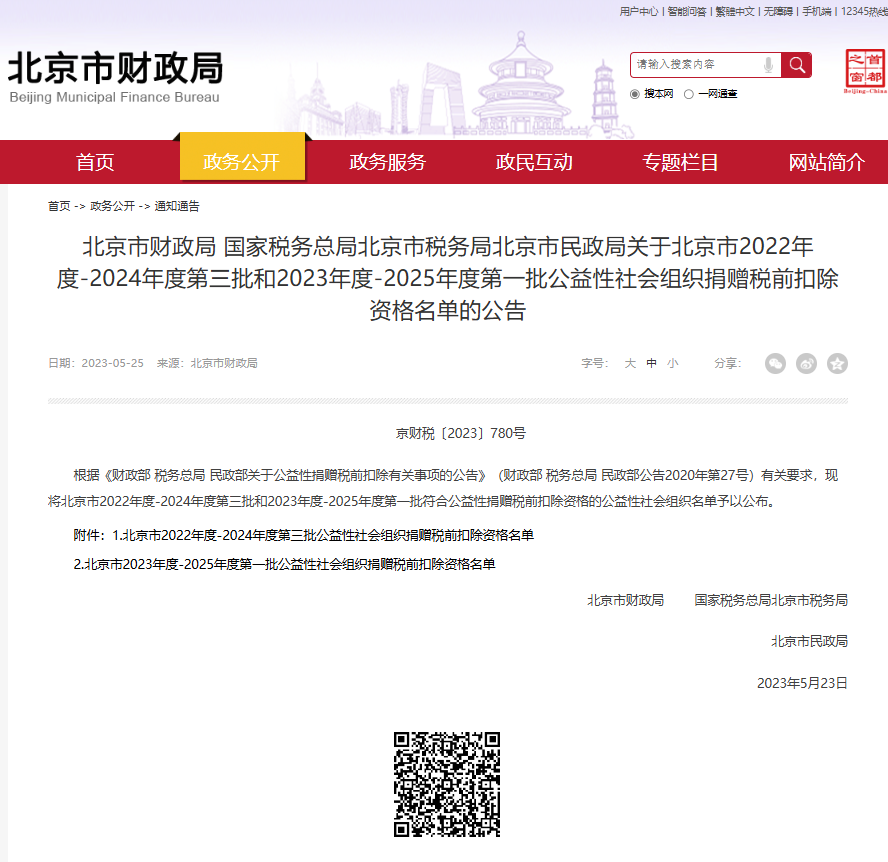This screenshot has width=888, height=862.
Task: Set font size to 中
Action: (x=651, y=363)
